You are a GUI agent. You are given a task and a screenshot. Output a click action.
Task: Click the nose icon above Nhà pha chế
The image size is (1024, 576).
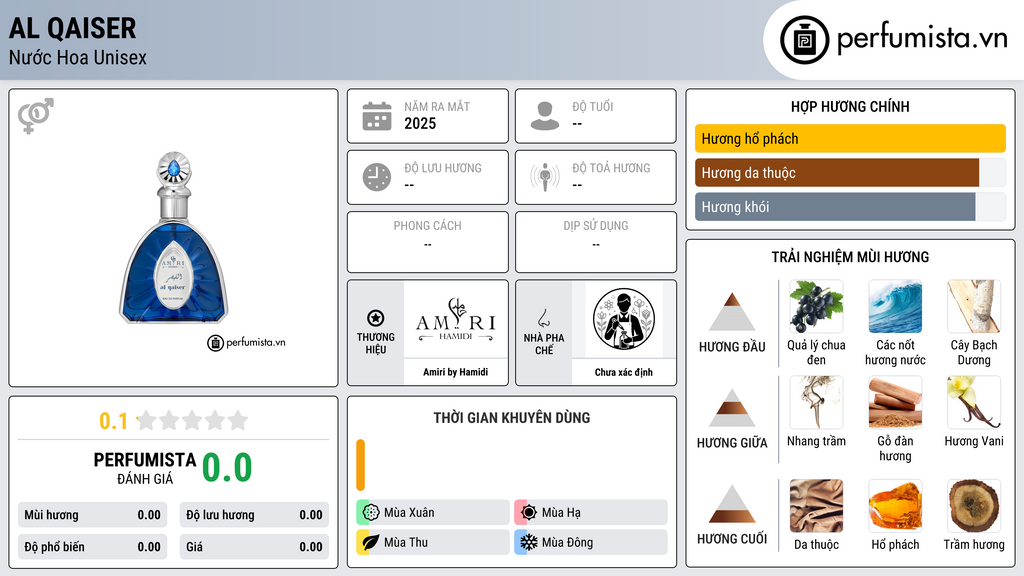[x=543, y=319]
